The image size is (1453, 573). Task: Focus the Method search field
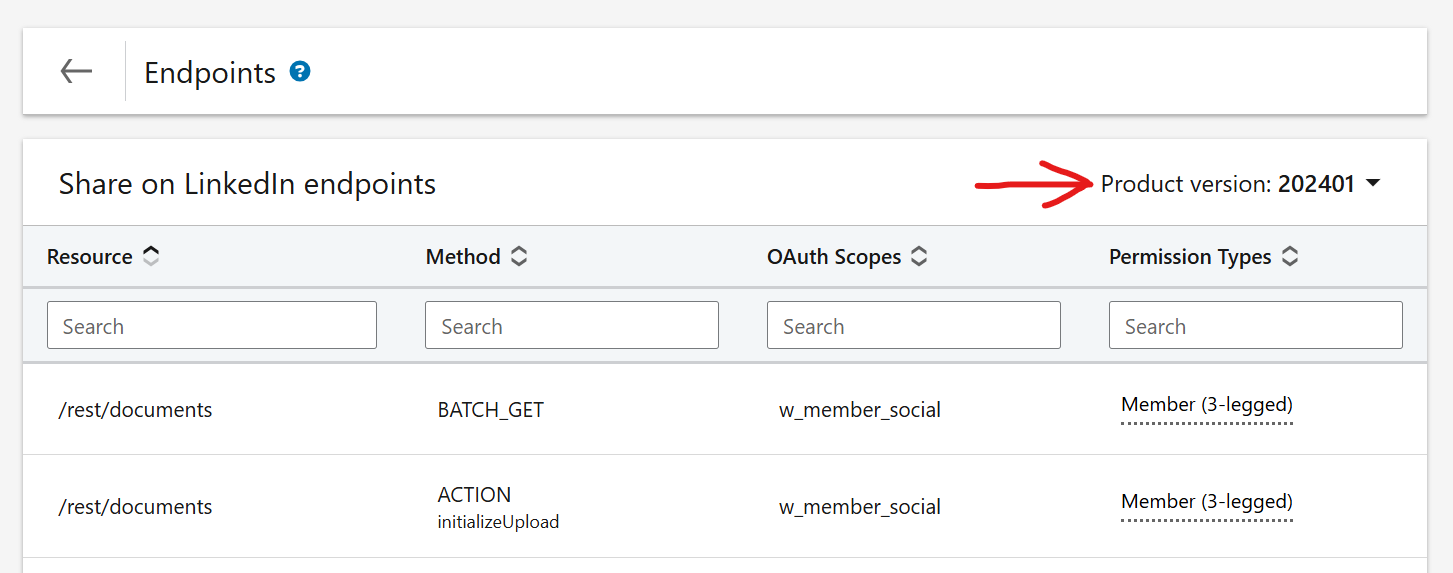click(x=572, y=325)
